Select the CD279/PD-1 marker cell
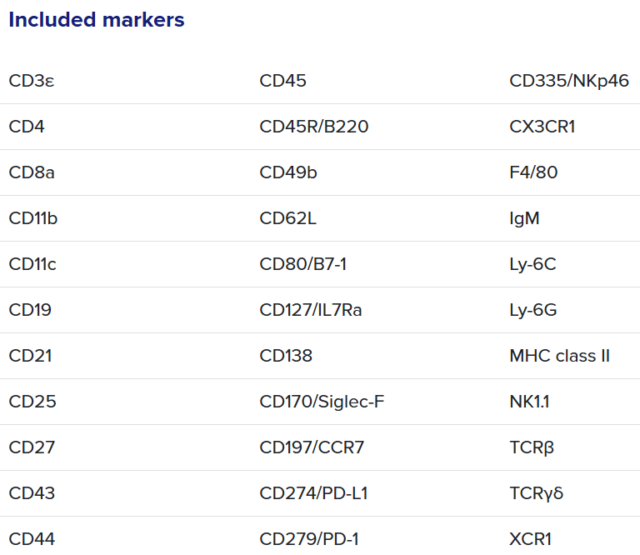The width and height of the screenshot is (640, 555). (309, 540)
